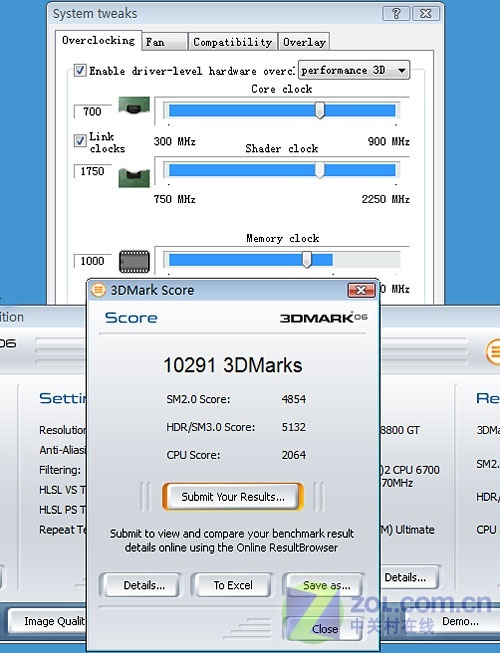
Task: Click Submit Your Results button
Action: point(233,497)
